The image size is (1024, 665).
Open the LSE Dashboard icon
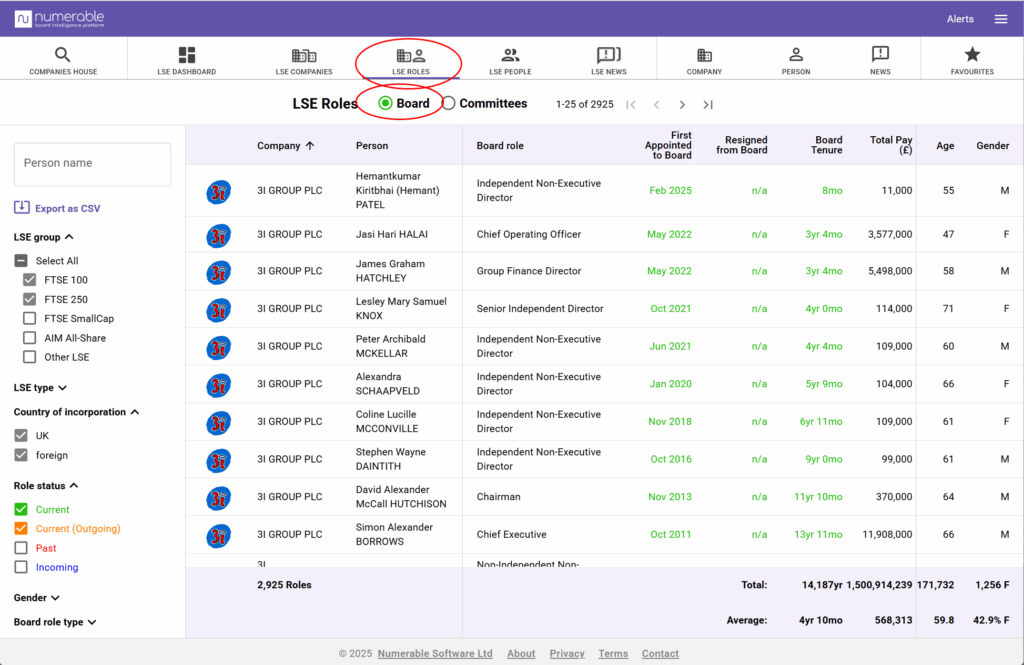(x=186, y=56)
